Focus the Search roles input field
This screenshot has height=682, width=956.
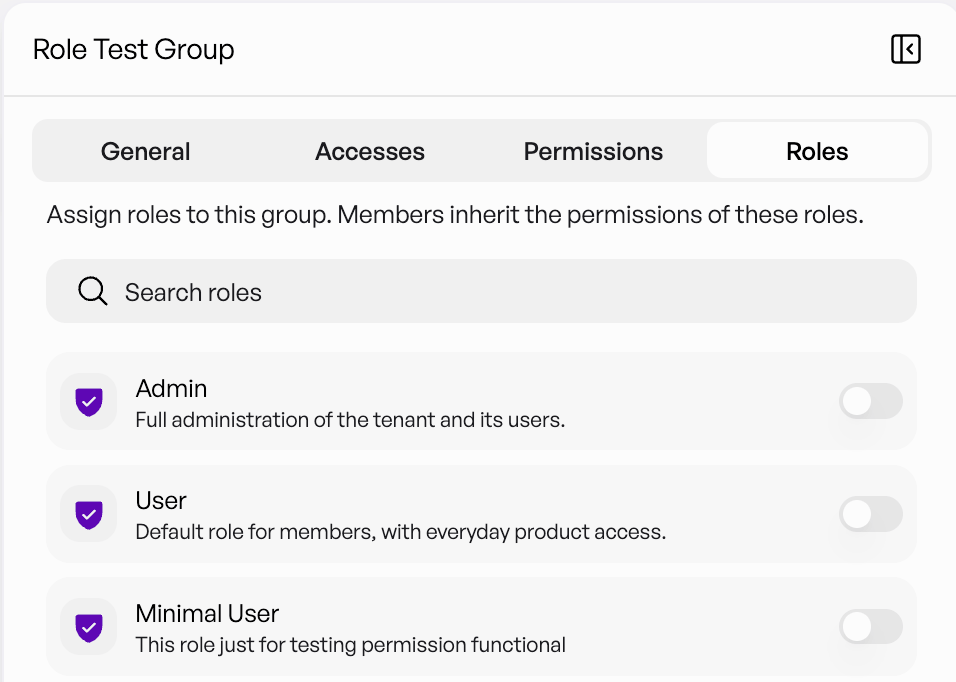(x=481, y=291)
